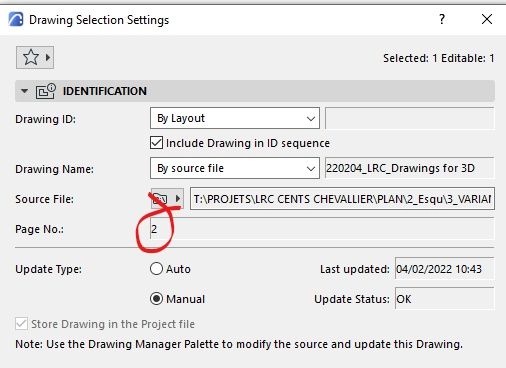
Task: Click the Source File path field
Action: coord(342,199)
